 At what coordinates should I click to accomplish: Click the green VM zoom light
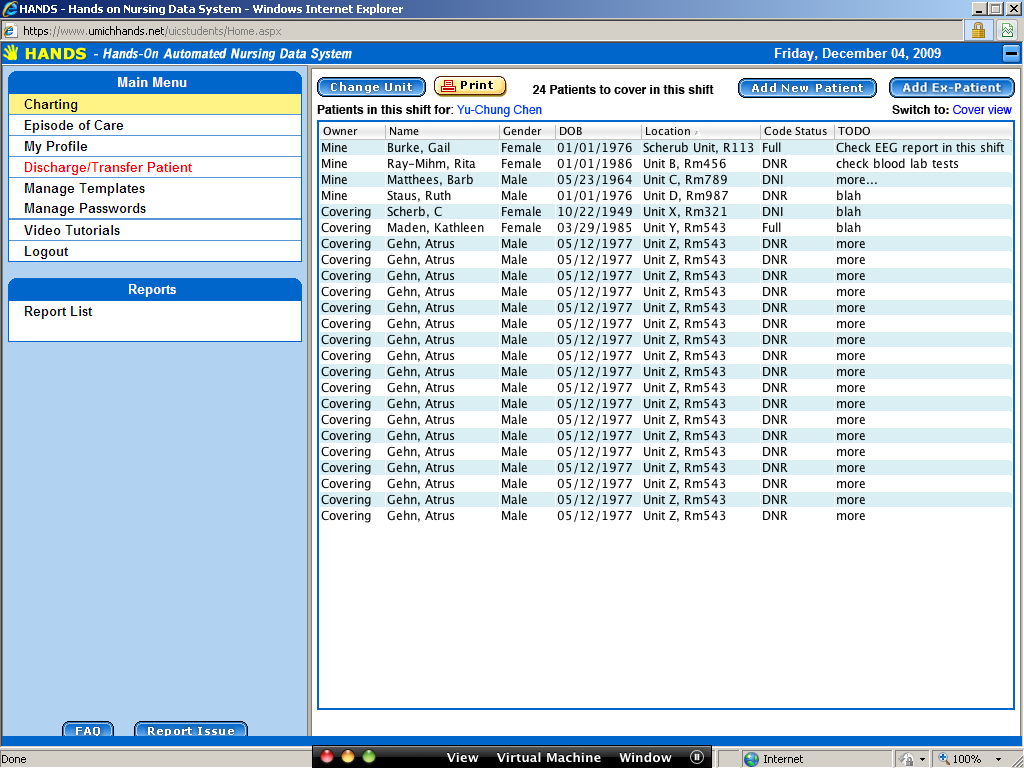369,757
